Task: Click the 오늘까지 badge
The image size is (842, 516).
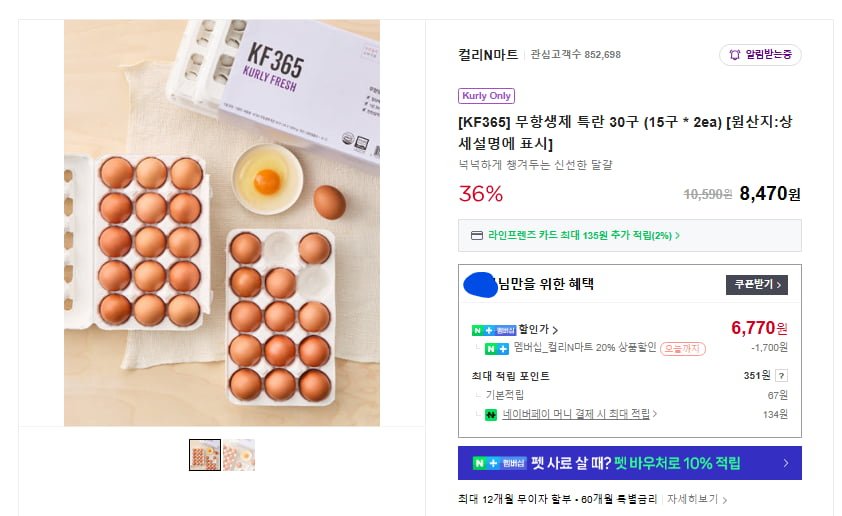Action: pos(682,348)
